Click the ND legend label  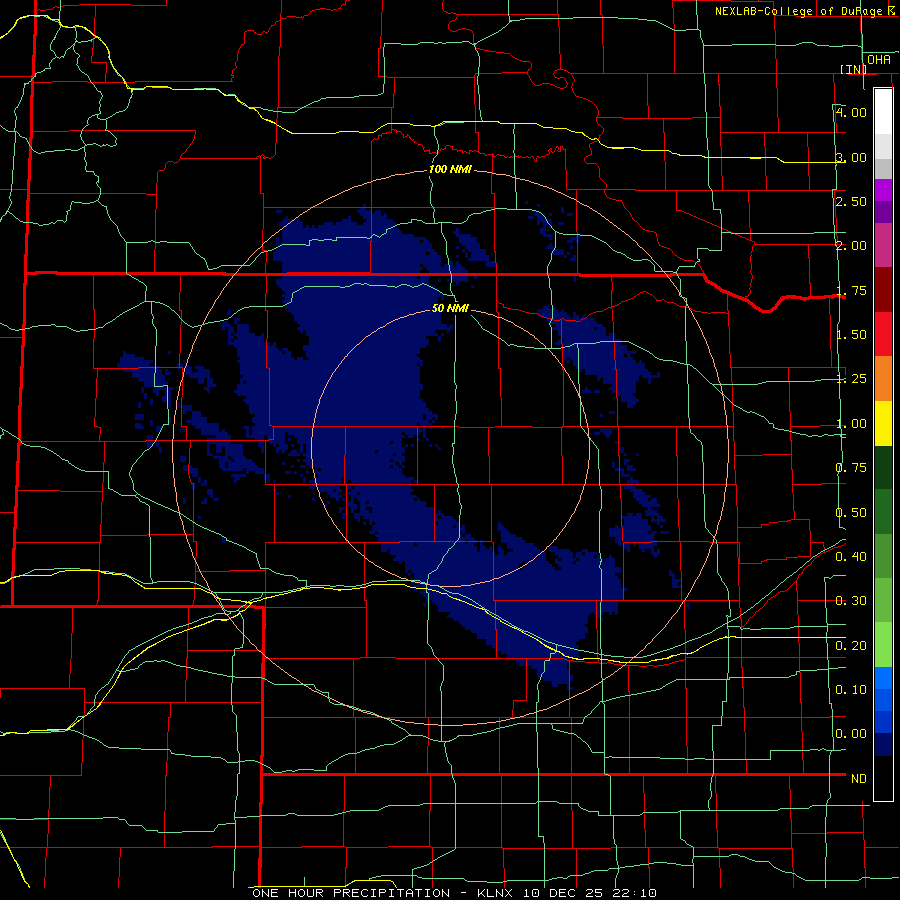pyautogui.click(x=859, y=779)
